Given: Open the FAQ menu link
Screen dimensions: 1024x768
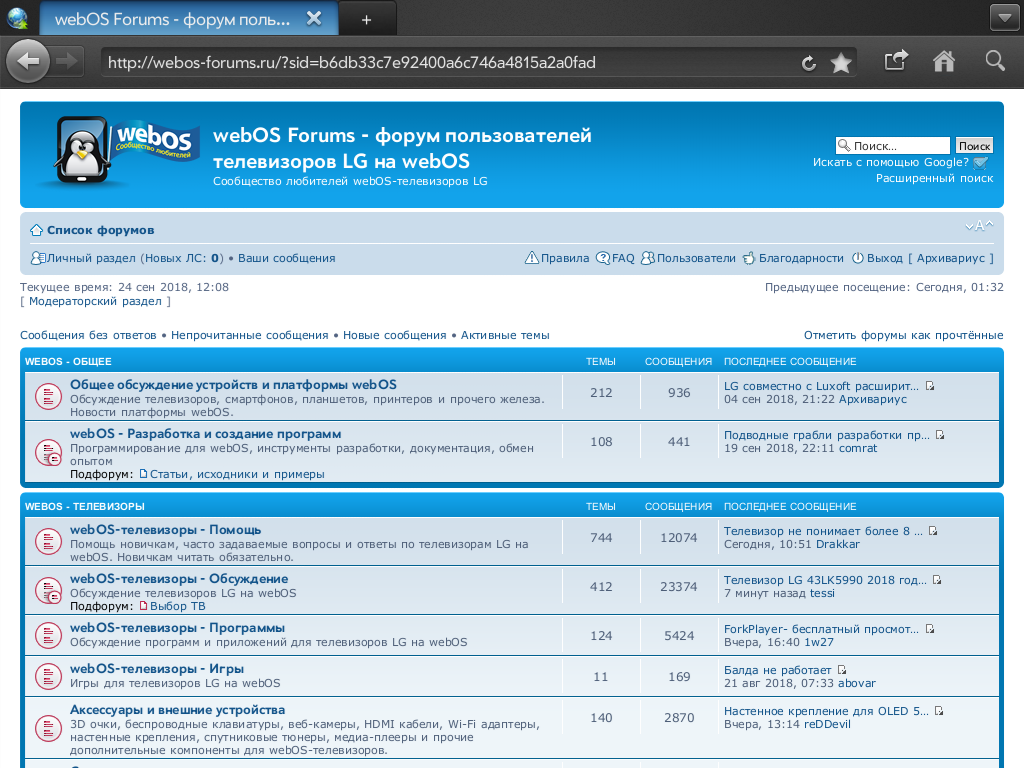Looking at the screenshot, I should pyautogui.click(x=623, y=258).
